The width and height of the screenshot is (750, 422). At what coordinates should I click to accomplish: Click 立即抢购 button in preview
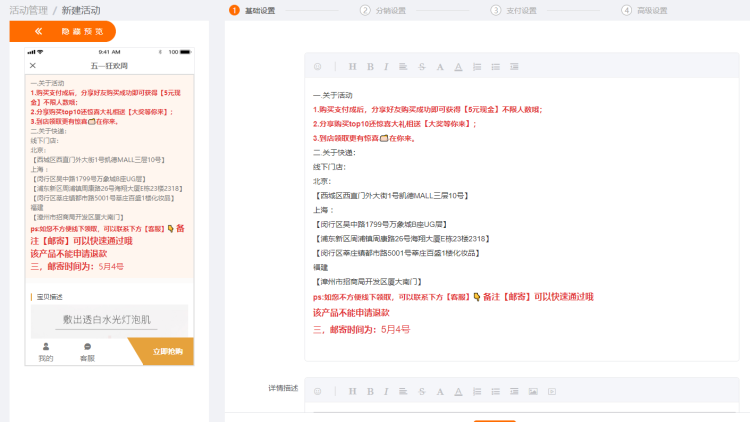point(162,352)
